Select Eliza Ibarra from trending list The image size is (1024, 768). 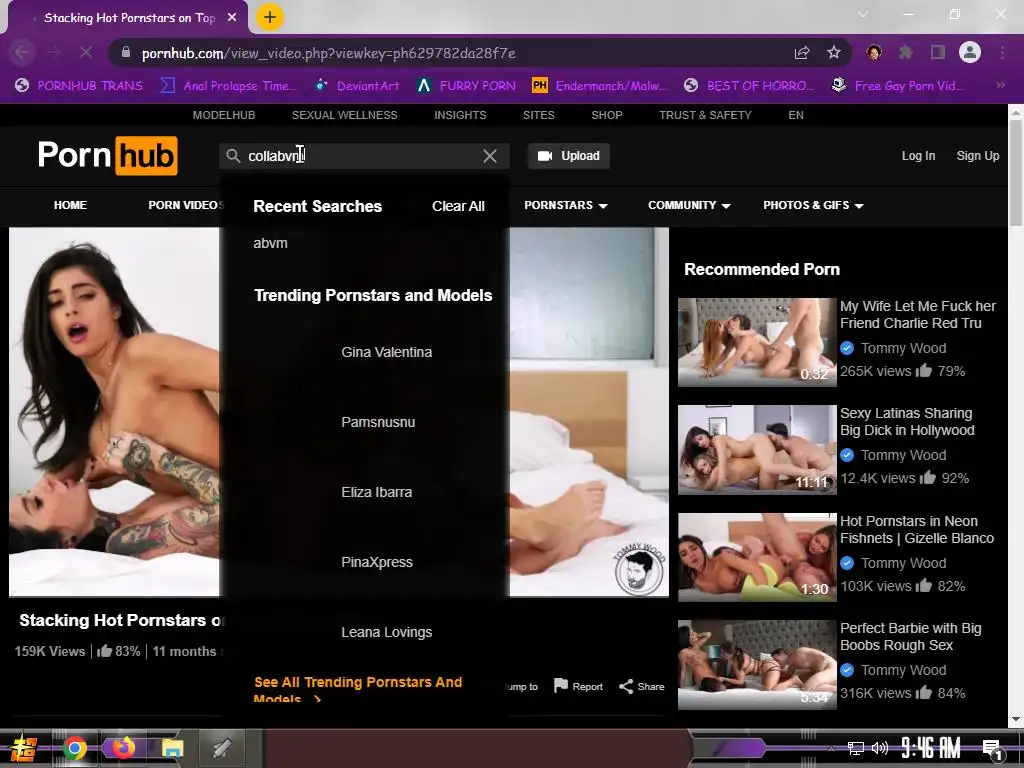point(377,492)
